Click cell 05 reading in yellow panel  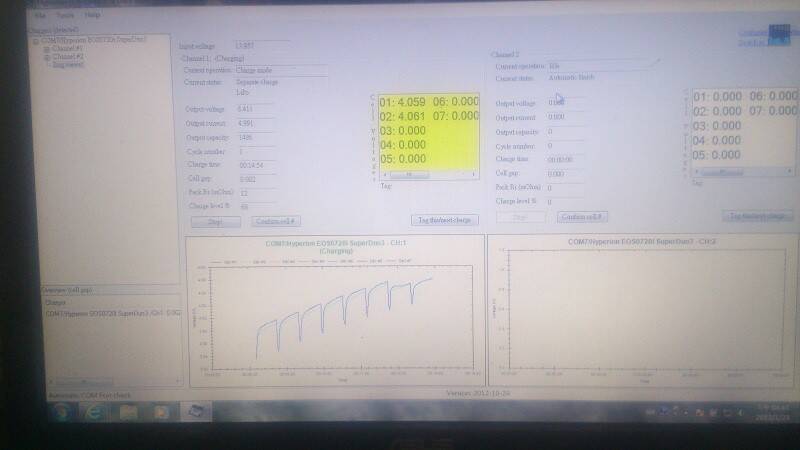(403, 159)
